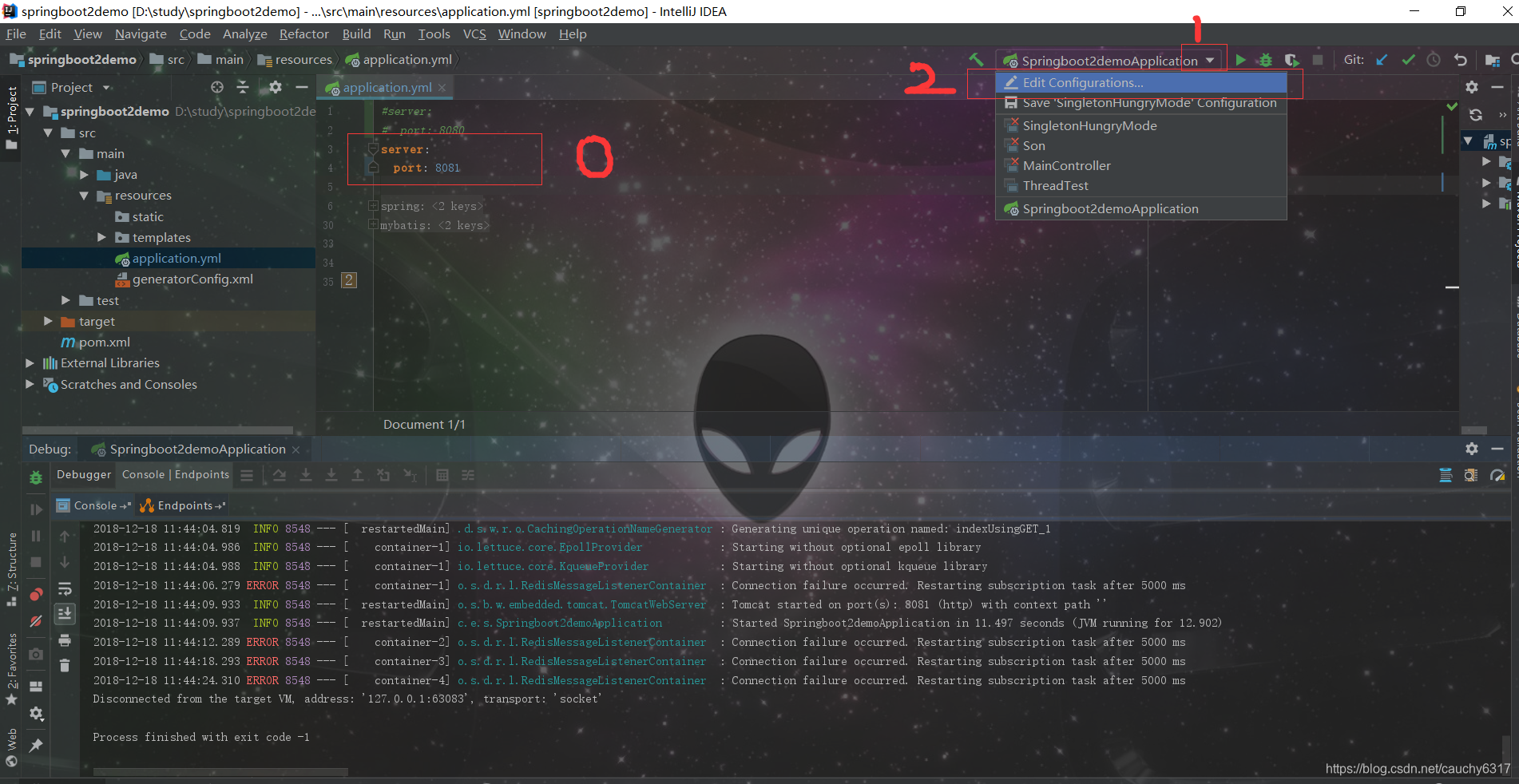Viewport: 1519px width, 784px height.
Task: Run with Coverage from the toolbar
Action: click(x=1291, y=60)
